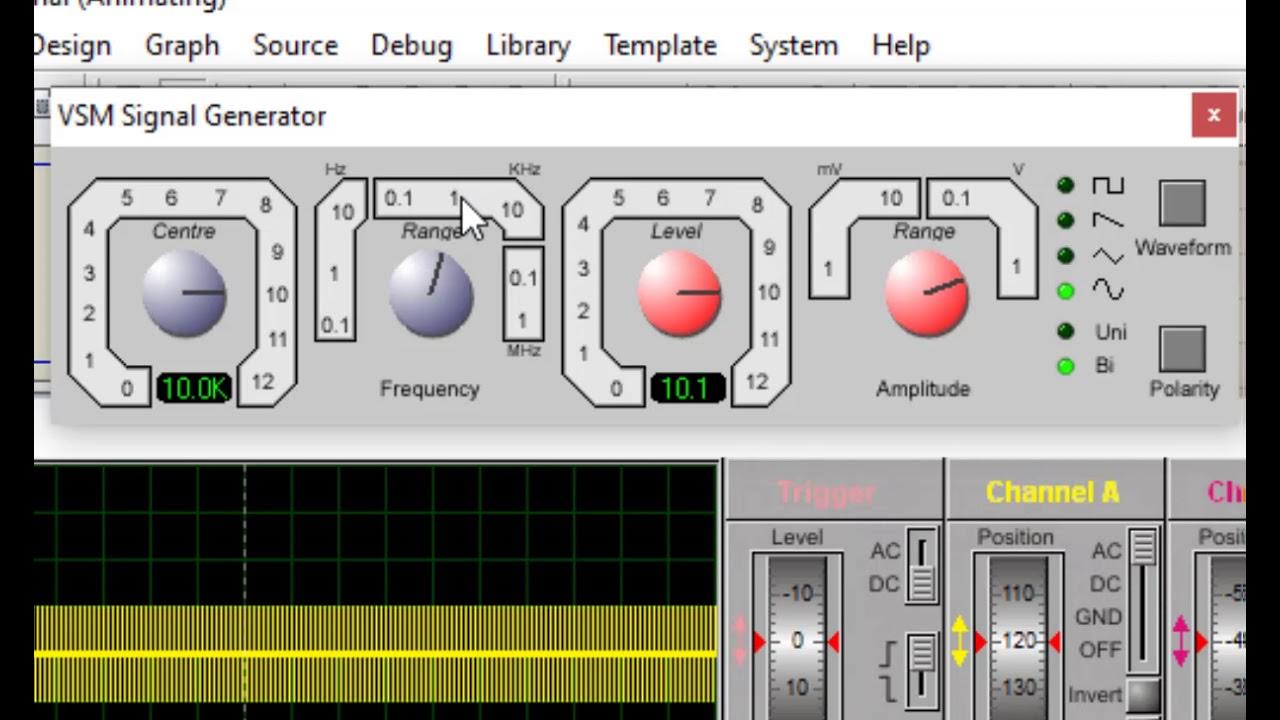This screenshot has height=720, width=1280.
Task: Click the Channel A AC label
Action: point(1106,551)
